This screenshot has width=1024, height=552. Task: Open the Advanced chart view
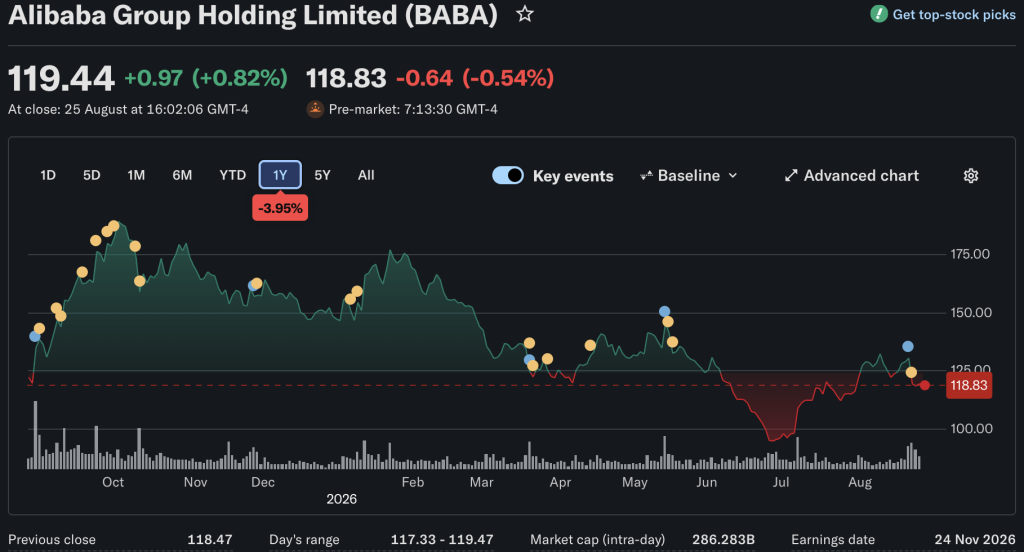[852, 176]
